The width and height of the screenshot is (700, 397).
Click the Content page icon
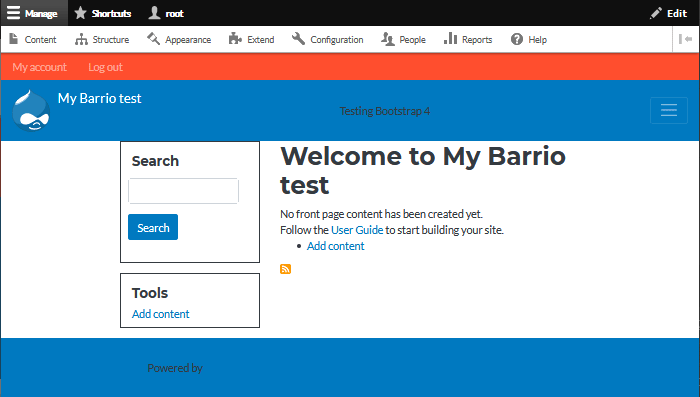tap(14, 39)
